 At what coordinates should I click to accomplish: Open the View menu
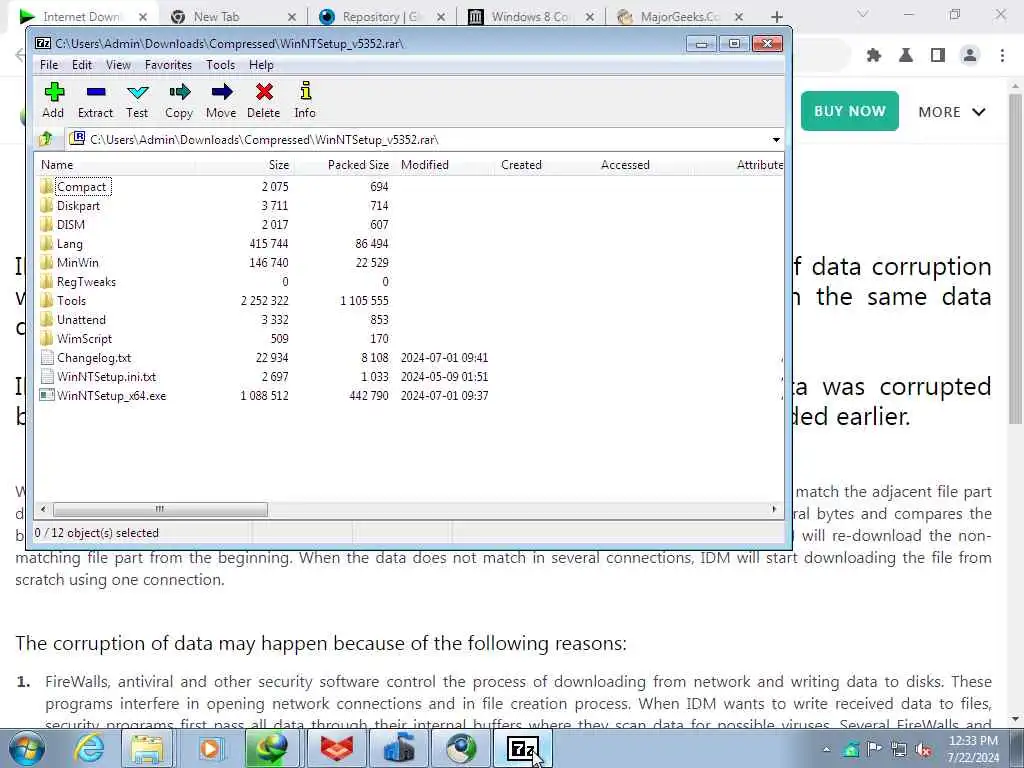118,65
